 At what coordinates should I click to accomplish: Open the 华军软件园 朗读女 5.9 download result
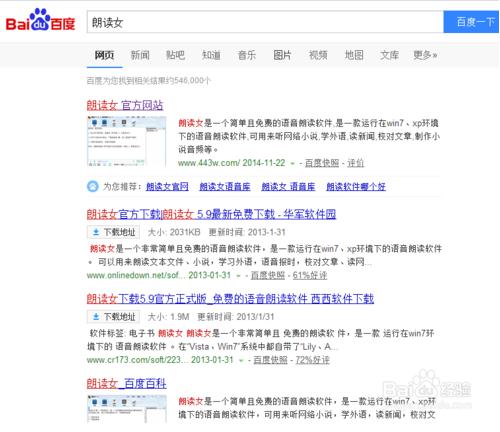point(211,214)
